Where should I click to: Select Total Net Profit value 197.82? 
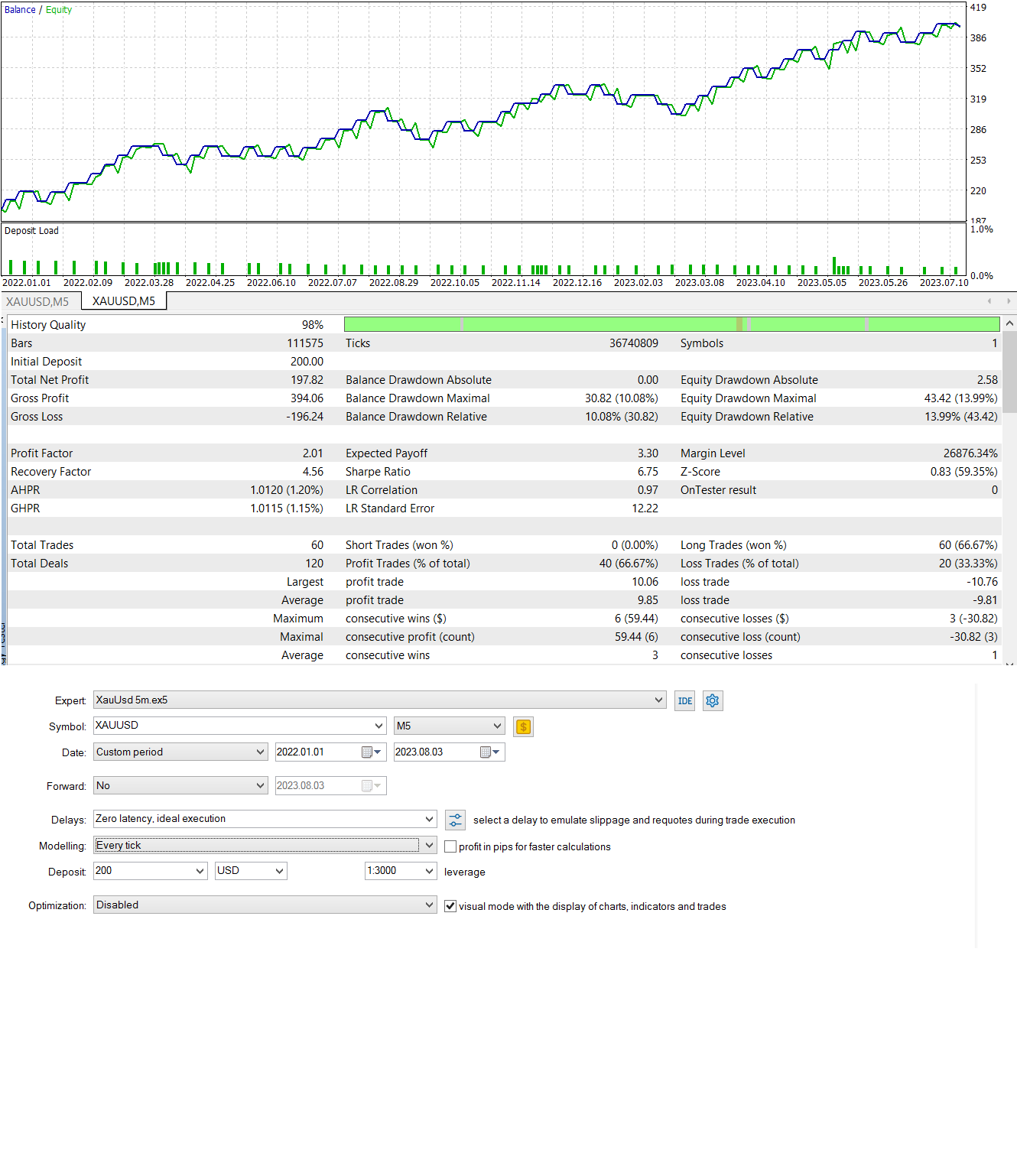pyautogui.click(x=307, y=380)
